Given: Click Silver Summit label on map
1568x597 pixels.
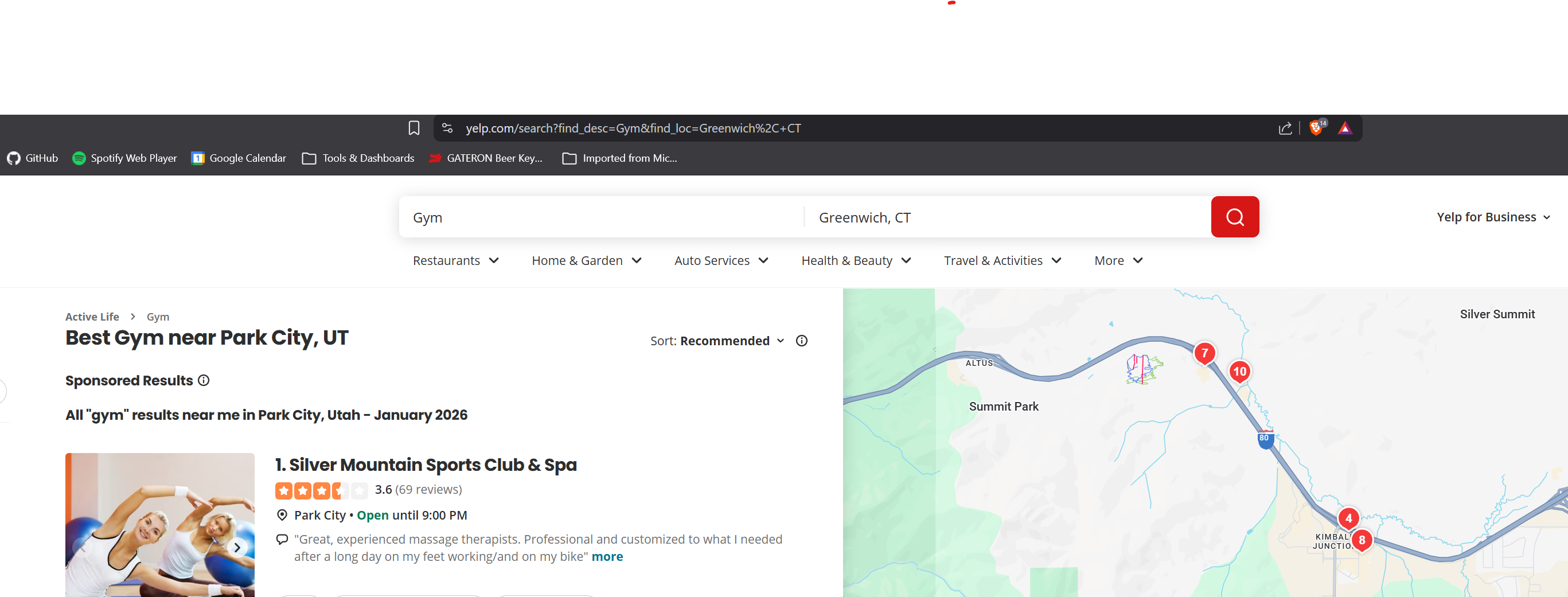Looking at the screenshot, I should (1497, 315).
